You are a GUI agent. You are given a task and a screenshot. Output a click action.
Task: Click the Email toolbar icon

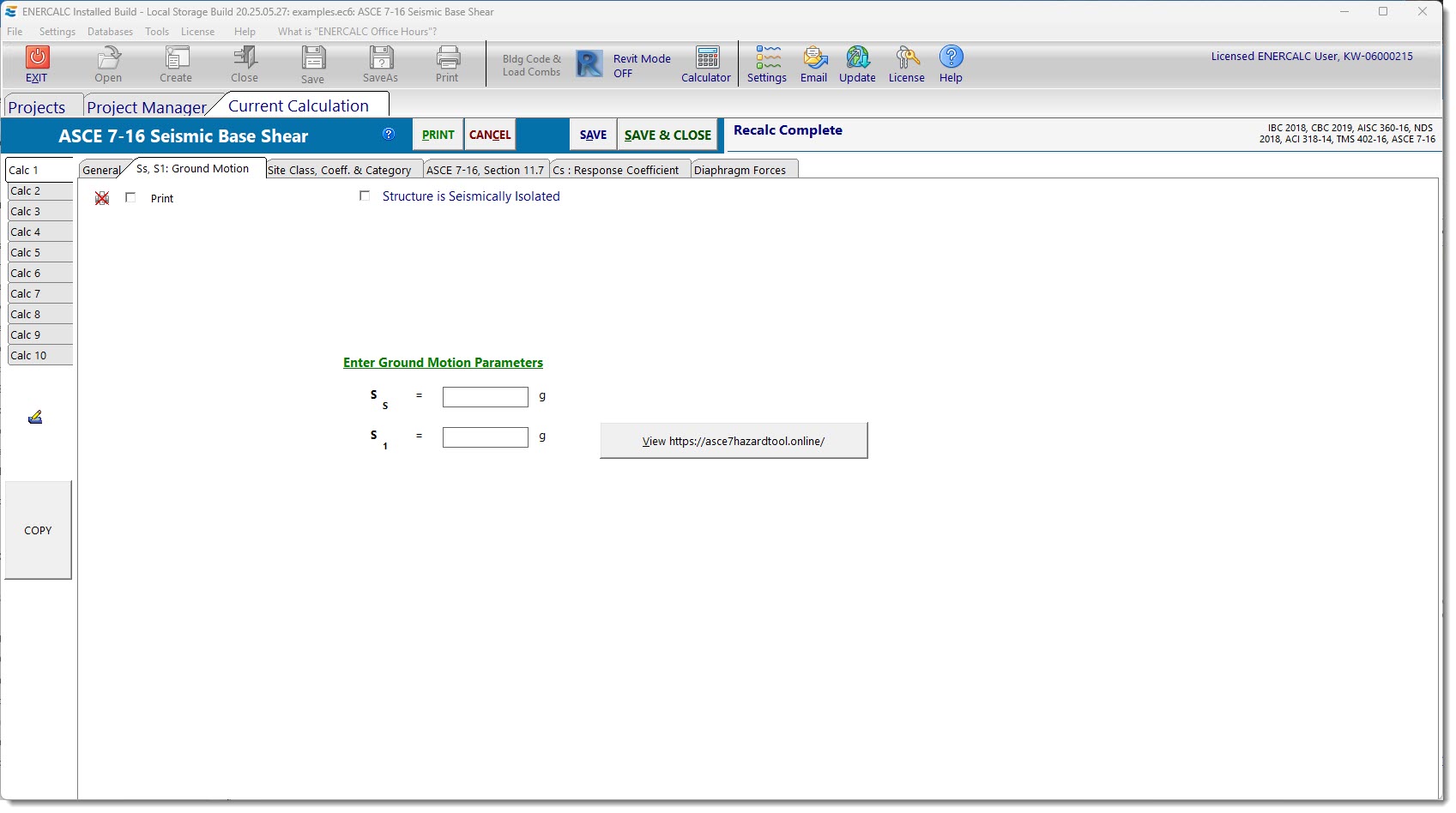click(813, 58)
